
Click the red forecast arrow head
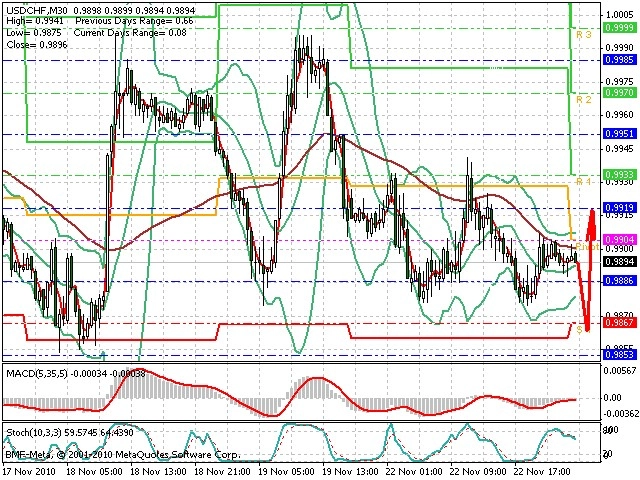tap(591, 222)
